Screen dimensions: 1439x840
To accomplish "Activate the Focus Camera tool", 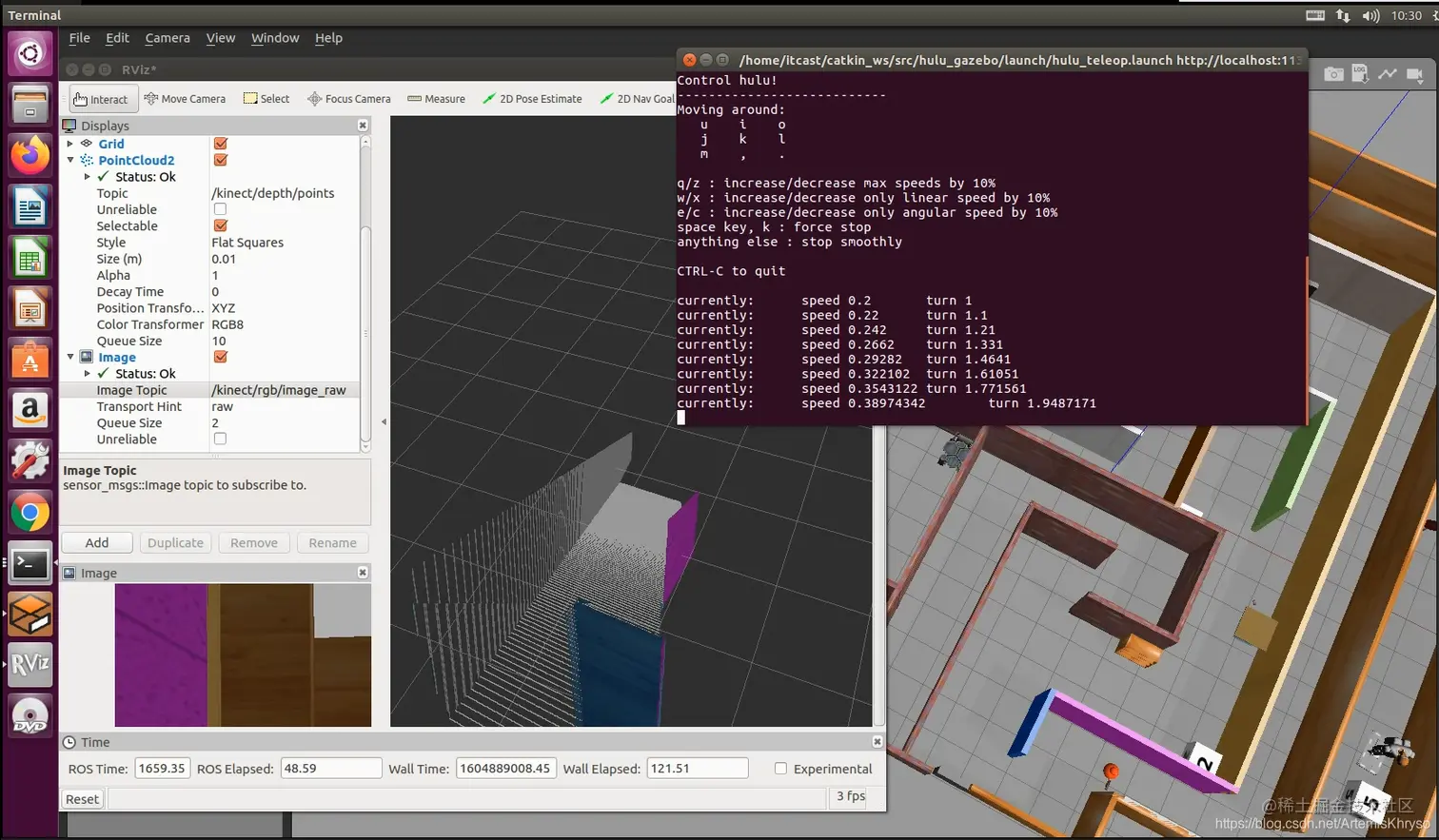I will 348,99.
